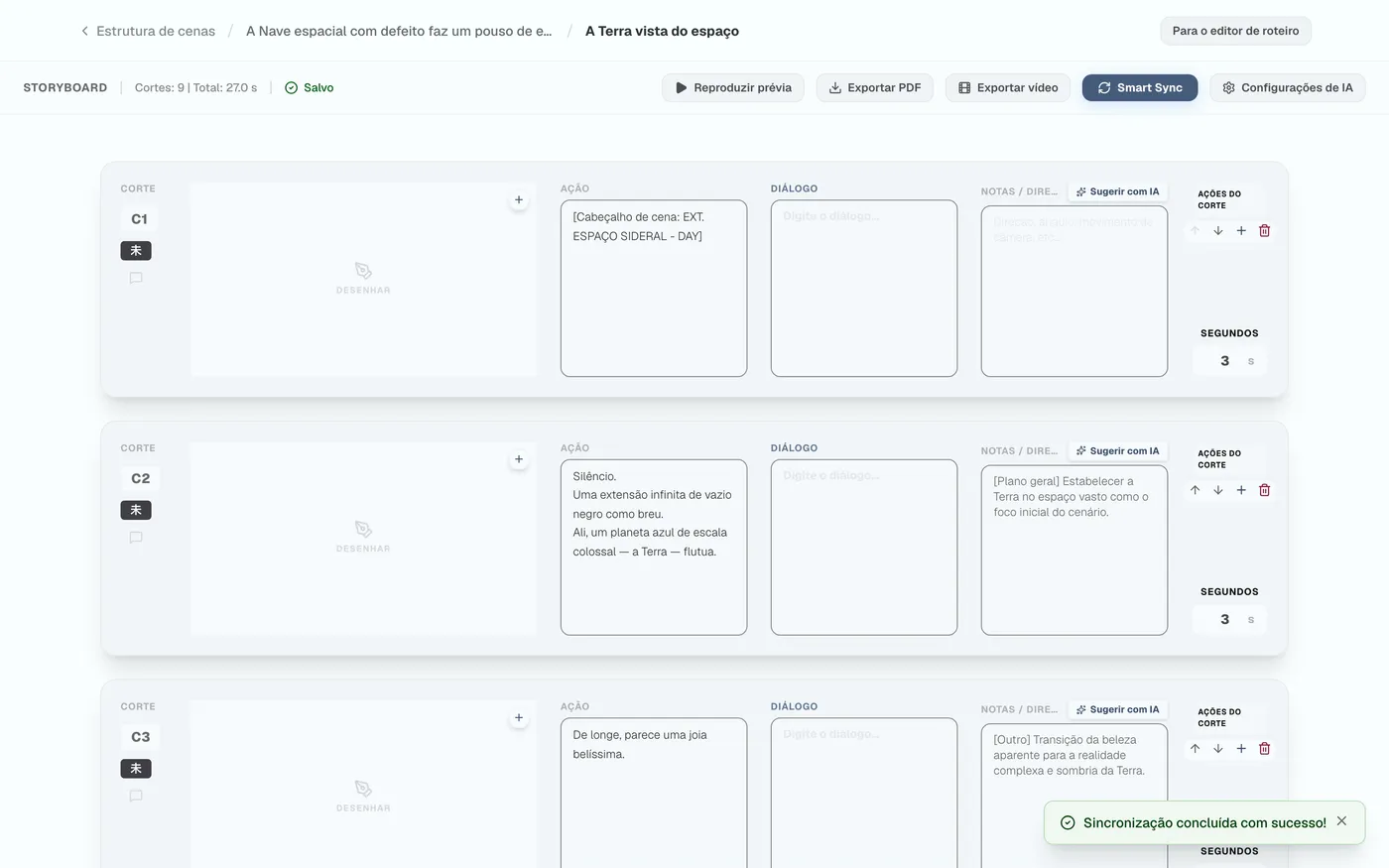Click the Diálogo field of cut C3
Image resolution: width=1389 pixels, height=868 pixels.
[x=864, y=793]
